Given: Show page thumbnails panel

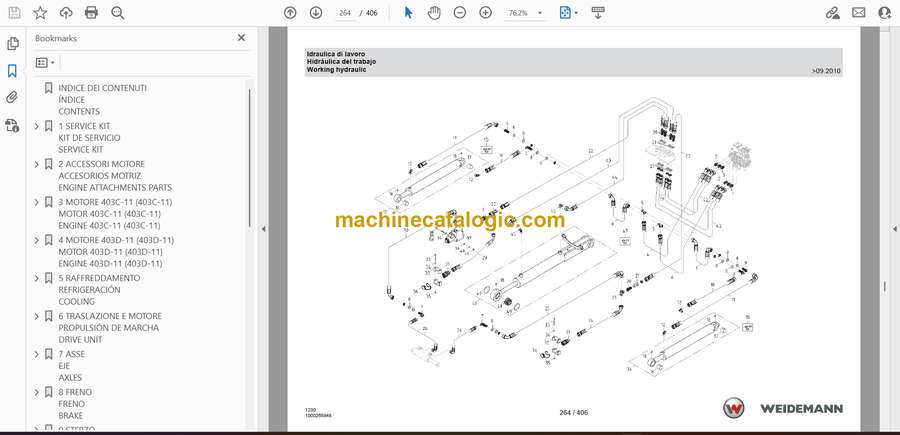Looking at the screenshot, I should click(12, 44).
